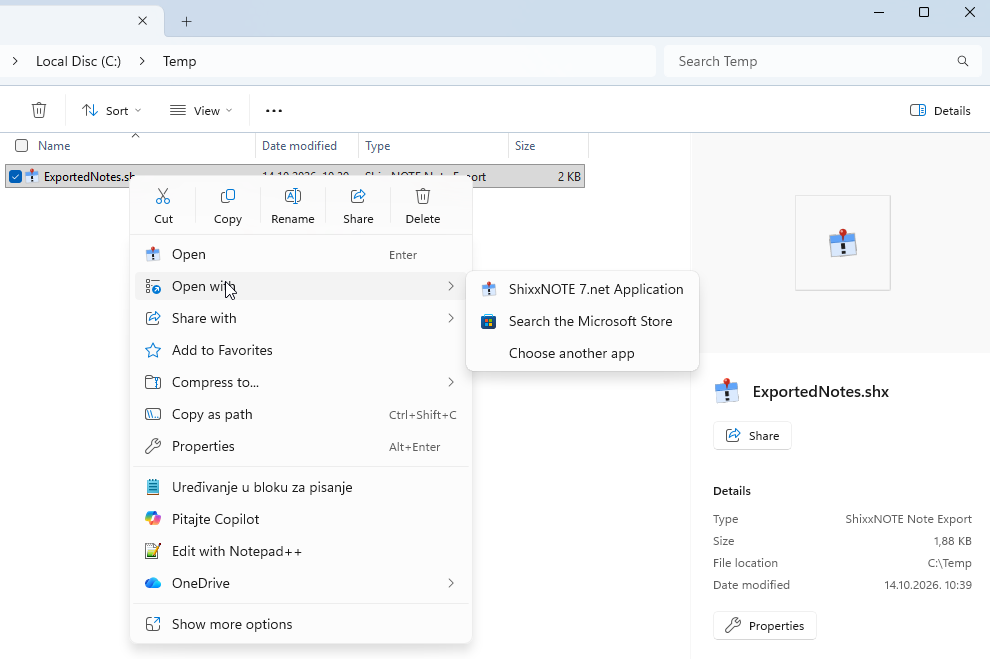Click the Delete trash icon in context menu
Image resolution: width=990 pixels, height=659 pixels.
pyautogui.click(x=422, y=197)
